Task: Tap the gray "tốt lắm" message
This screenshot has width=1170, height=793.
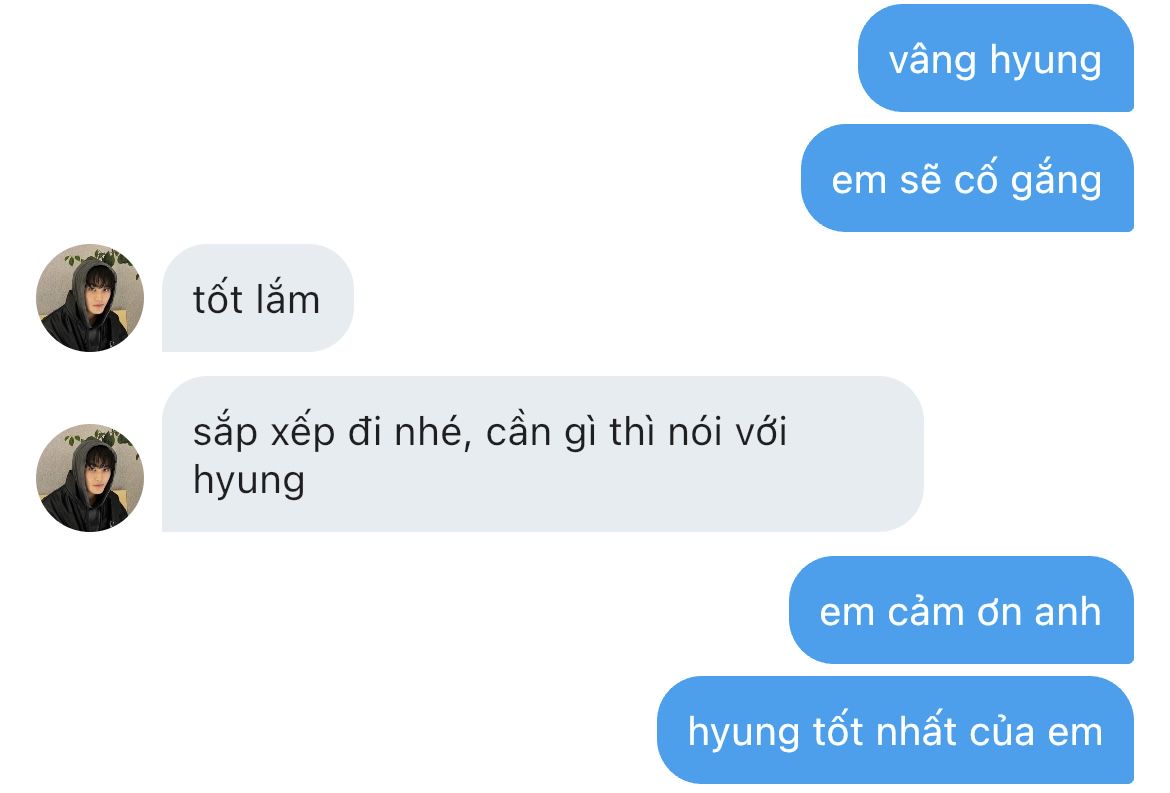Action: click(257, 298)
